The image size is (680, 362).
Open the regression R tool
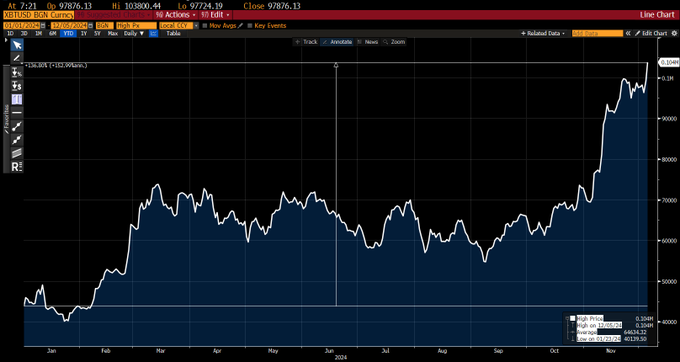click(17, 166)
